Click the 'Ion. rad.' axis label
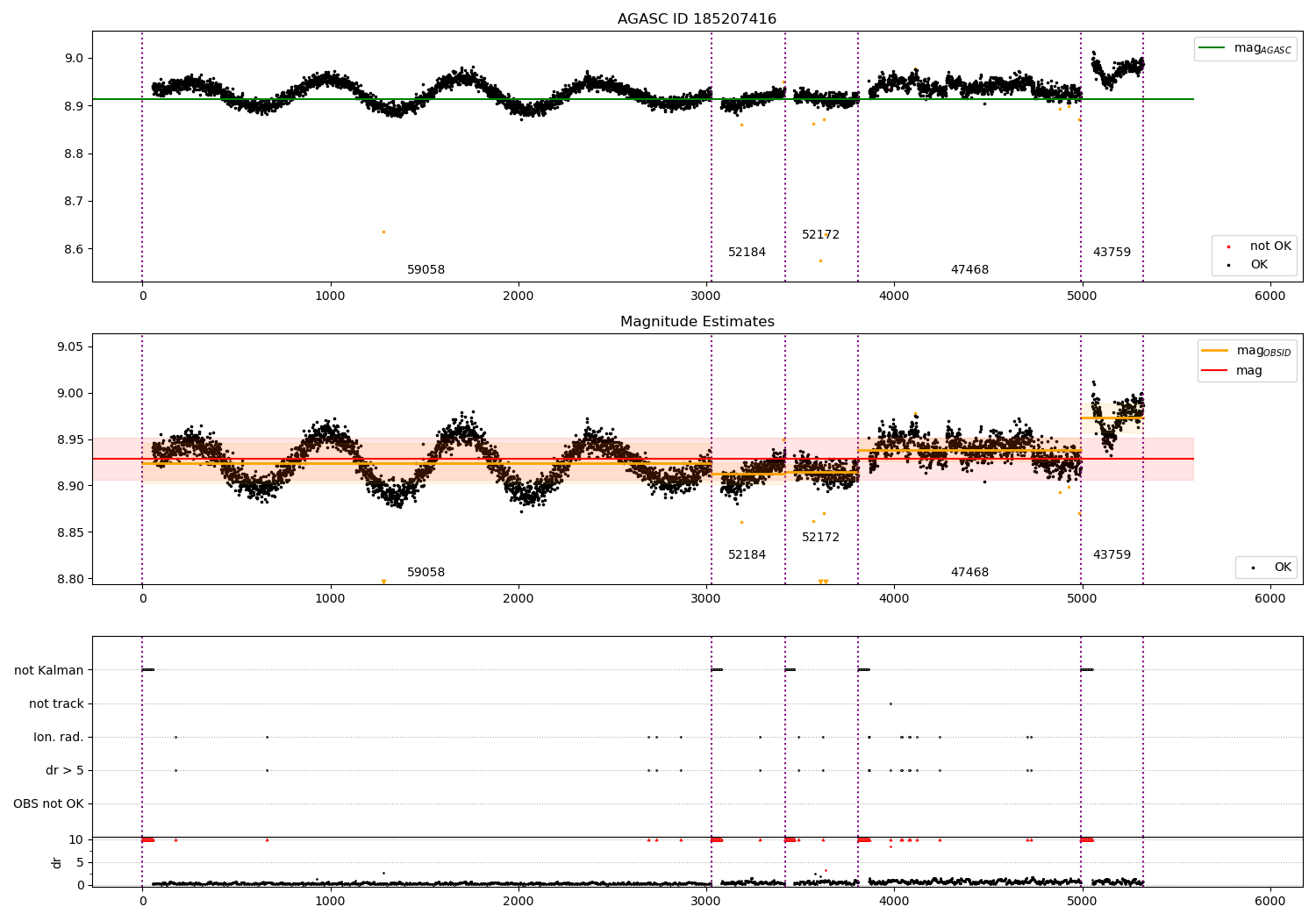This screenshot has height=921, width=1316. pos(59,737)
